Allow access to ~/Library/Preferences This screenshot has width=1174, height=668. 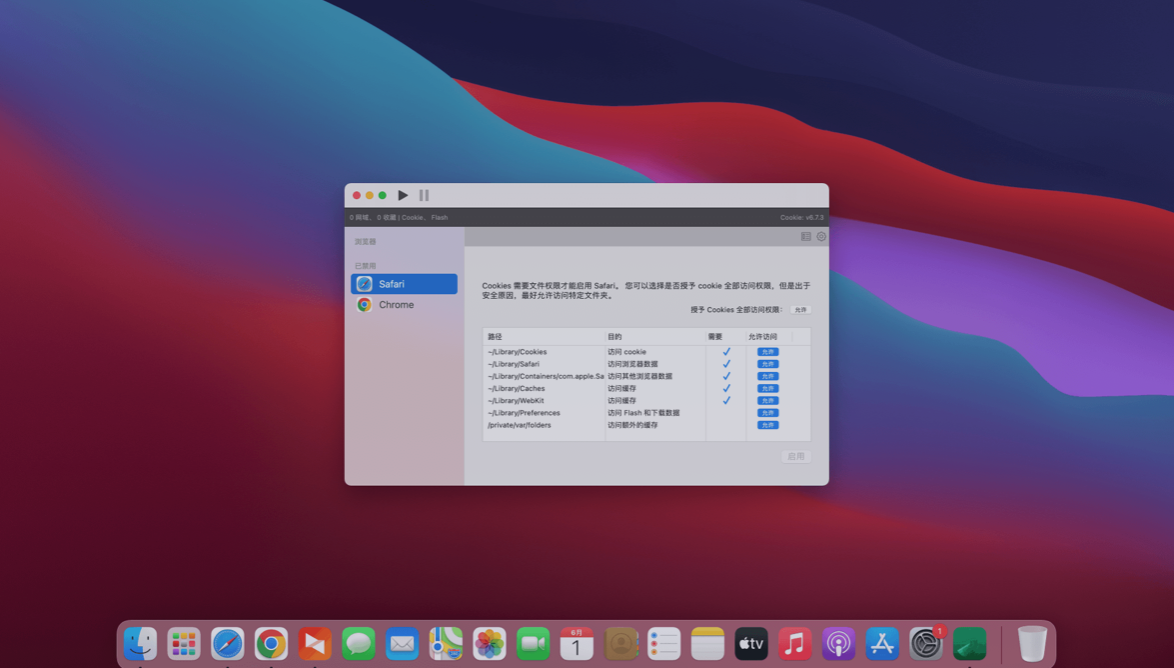pos(768,412)
